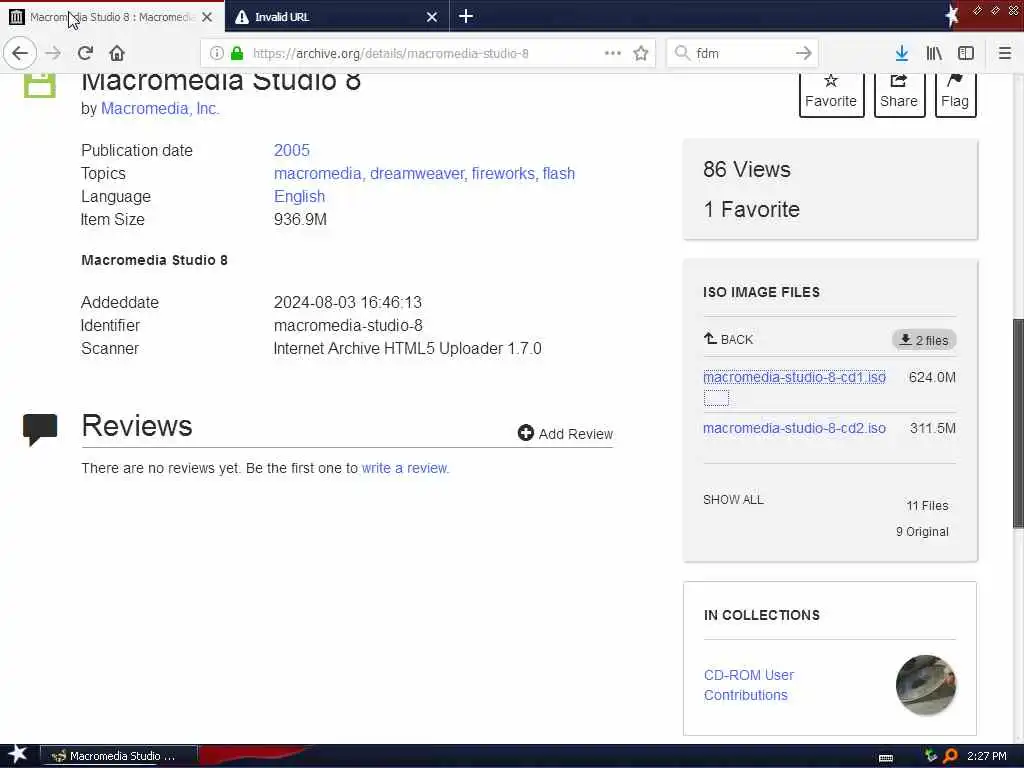Open the downloads arrow icon

pyautogui.click(x=902, y=53)
